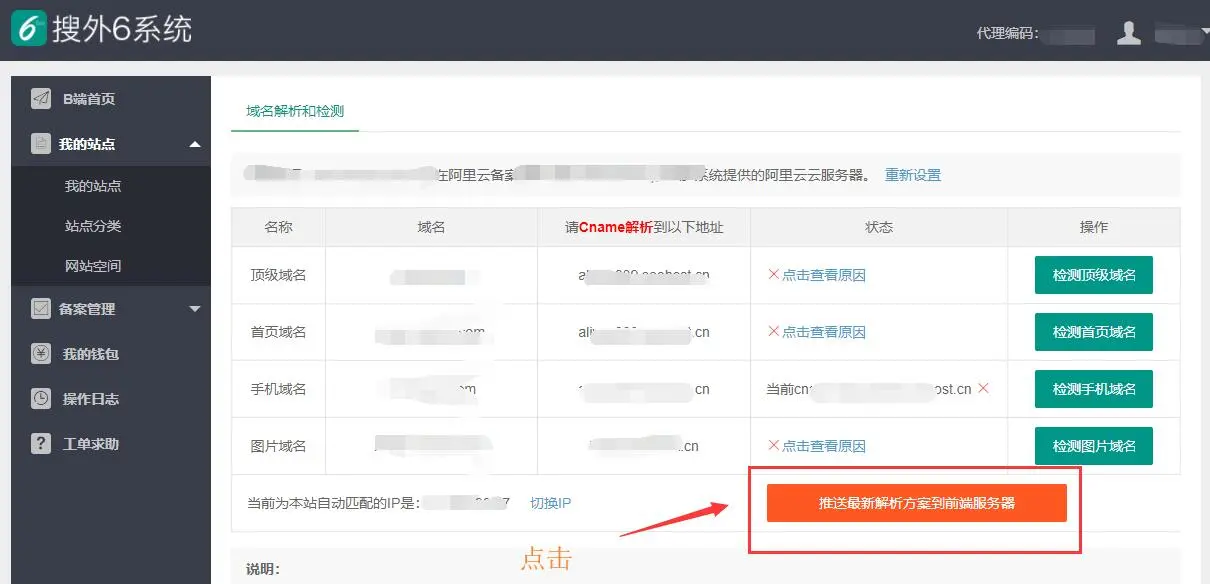Click 推送最新解析方案到前端服务器 button
1210x584 pixels.
point(917,503)
